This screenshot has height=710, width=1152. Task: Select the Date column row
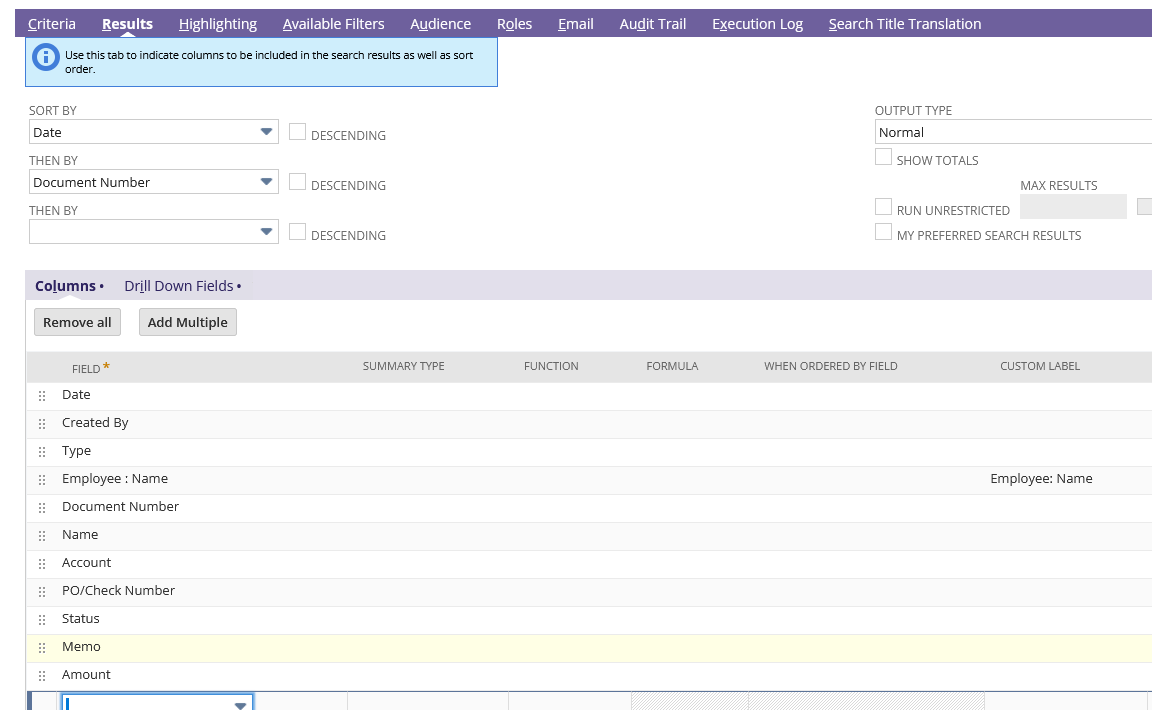click(589, 395)
